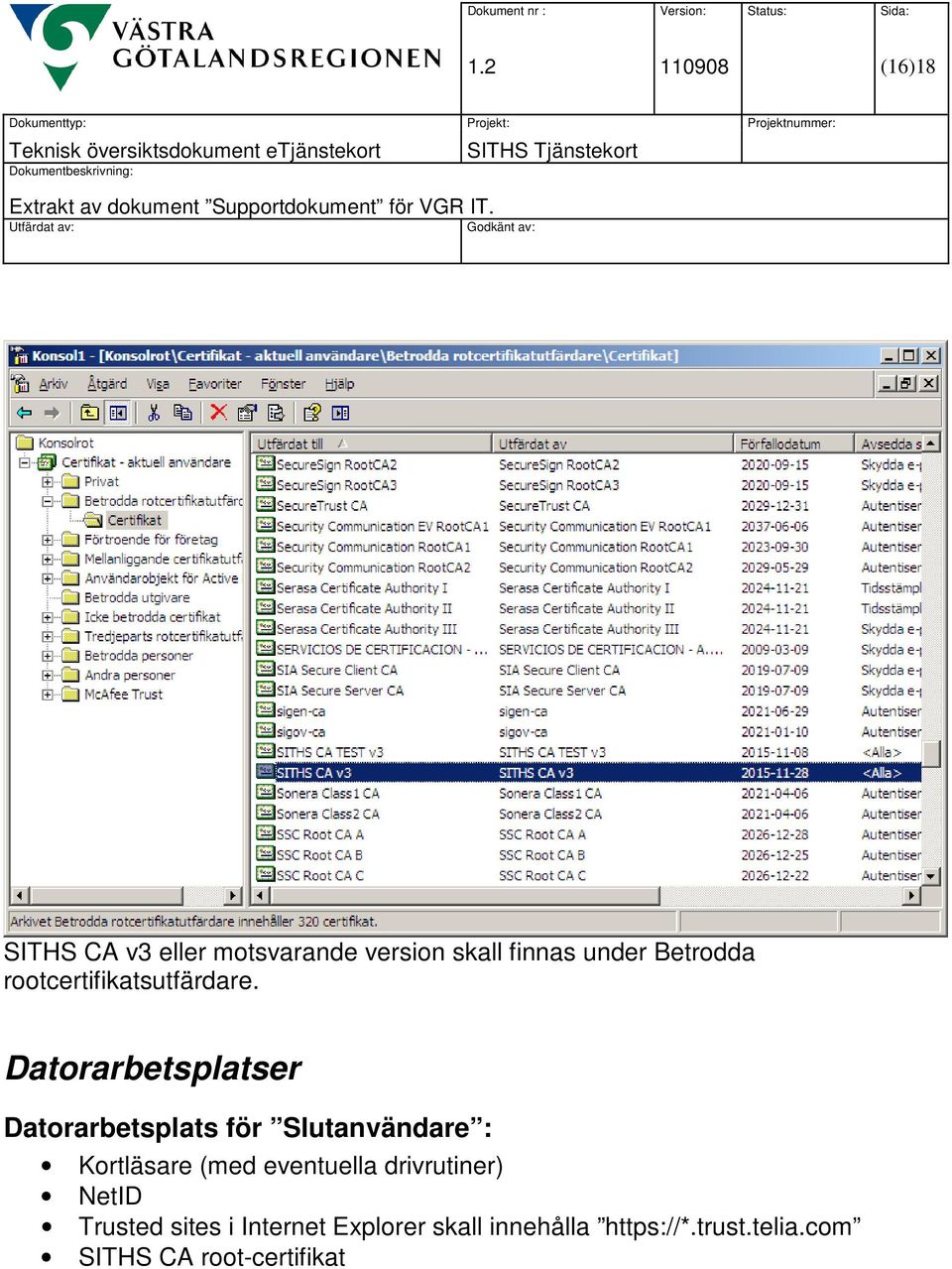Click the Cut scissors icon
The width and height of the screenshot is (952, 1269).
[x=154, y=412]
